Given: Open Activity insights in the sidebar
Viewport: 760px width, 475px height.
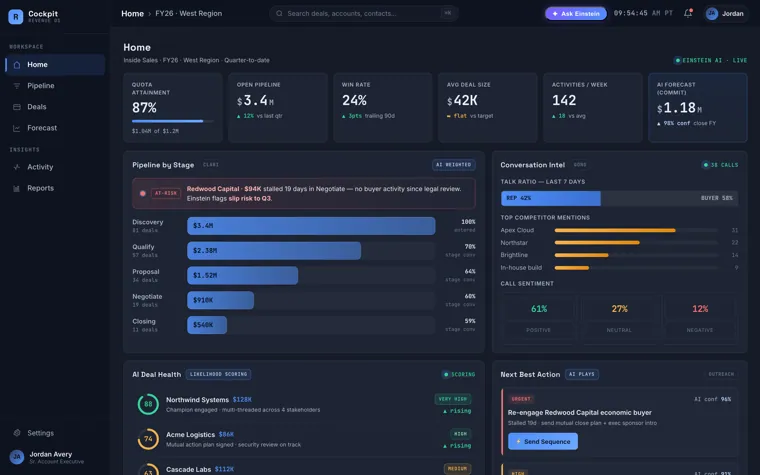Looking at the screenshot, I should click(55, 167).
